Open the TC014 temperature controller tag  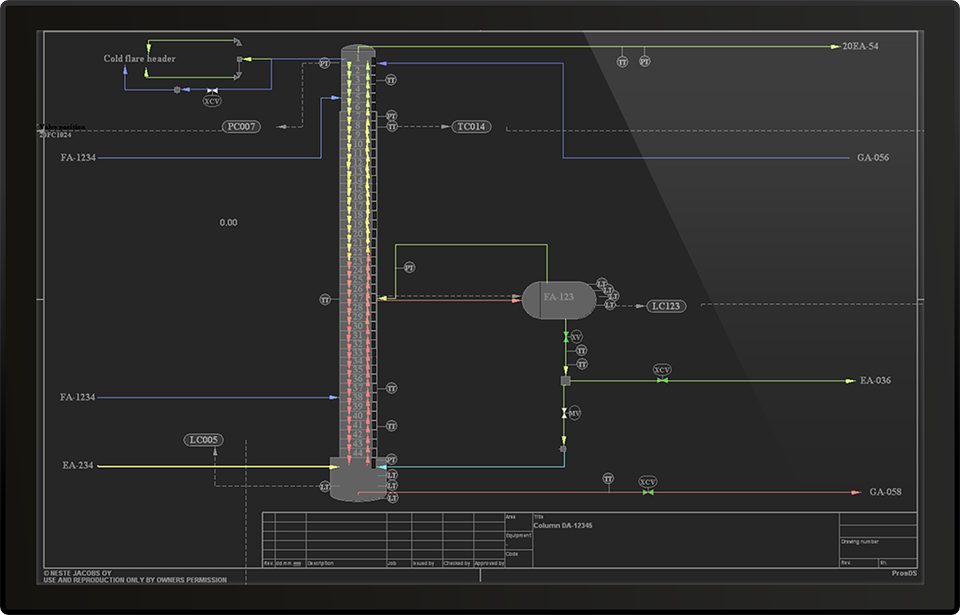pyautogui.click(x=472, y=127)
